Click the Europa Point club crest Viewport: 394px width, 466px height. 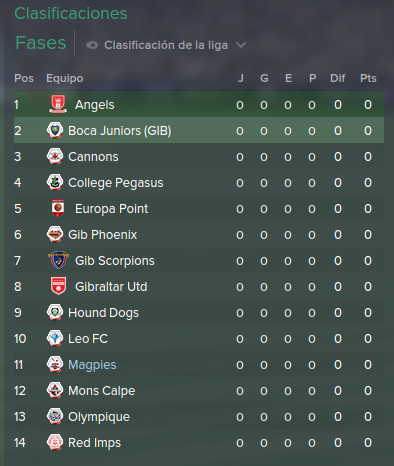pos(58,208)
